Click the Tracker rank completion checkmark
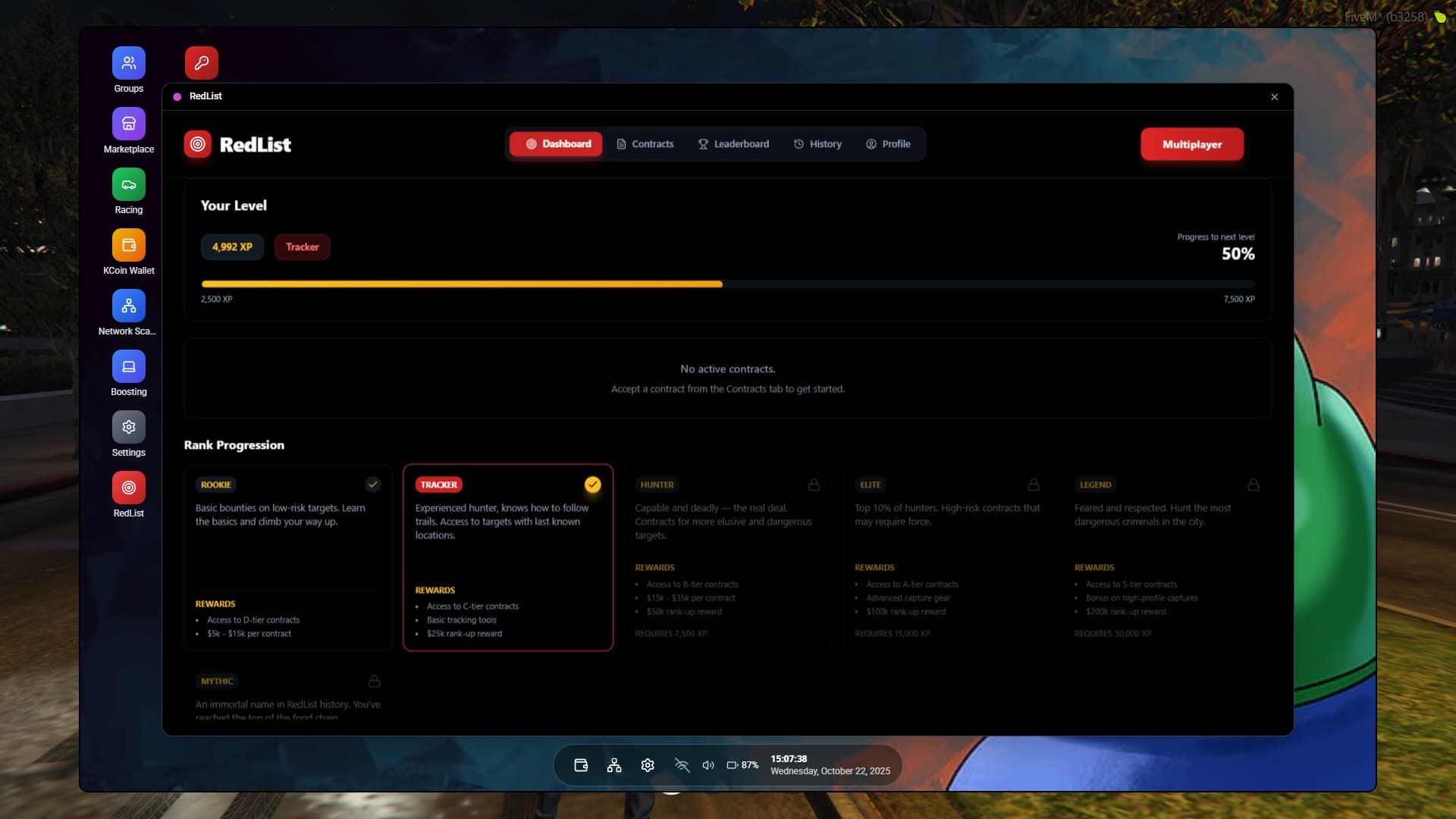 coord(593,484)
